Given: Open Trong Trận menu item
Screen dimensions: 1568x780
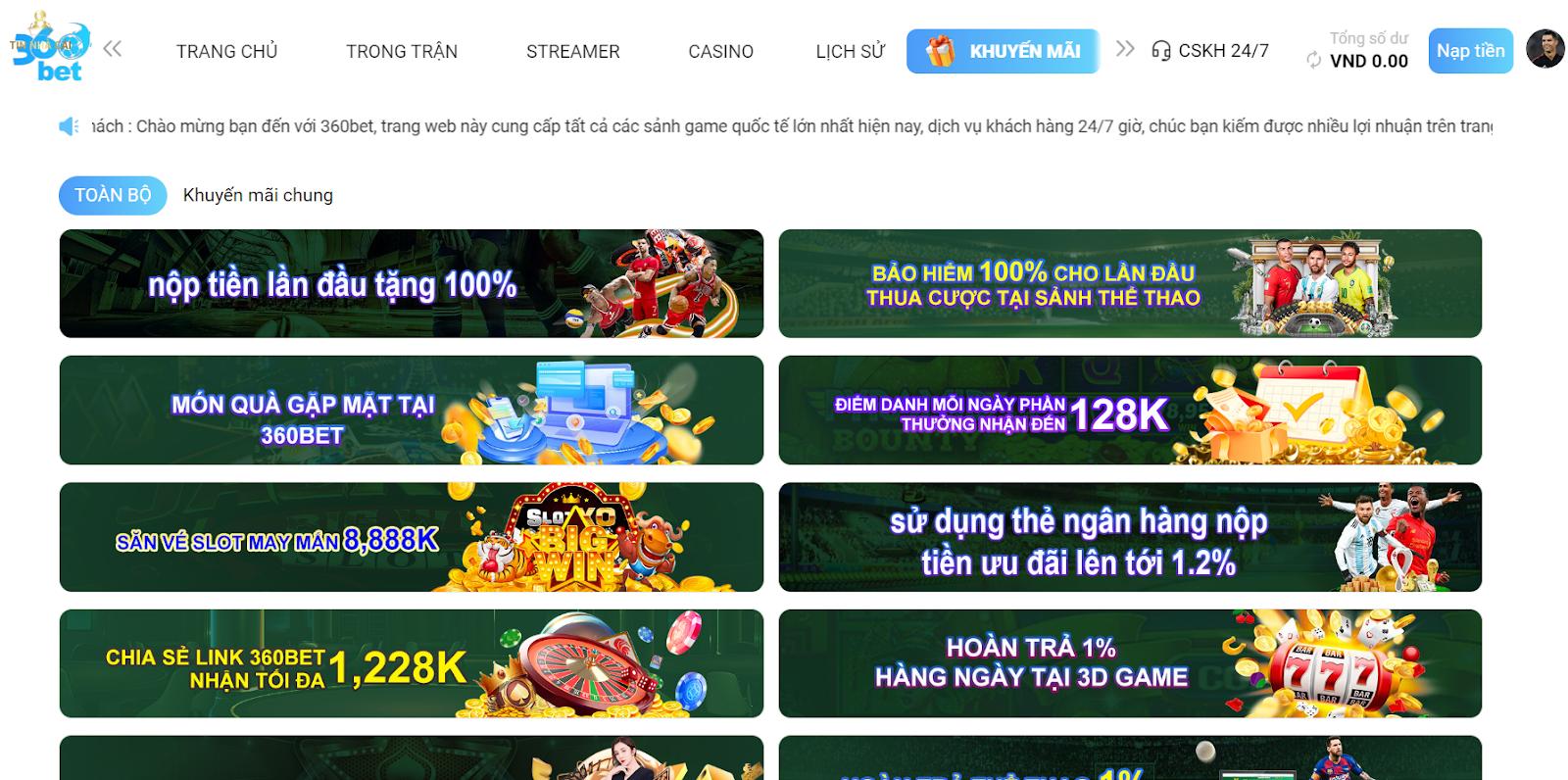Looking at the screenshot, I should pyautogui.click(x=402, y=51).
